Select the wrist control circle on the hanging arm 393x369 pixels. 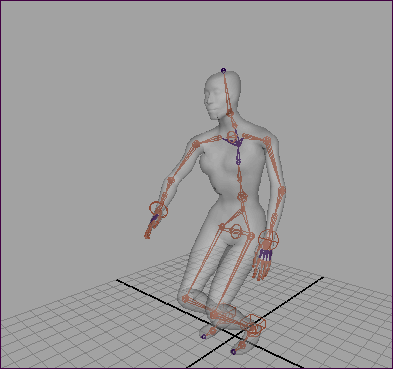pos(268,239)
